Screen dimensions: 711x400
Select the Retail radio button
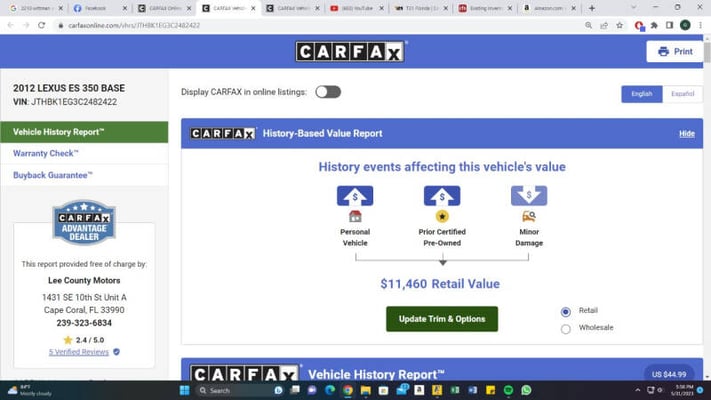566,312
